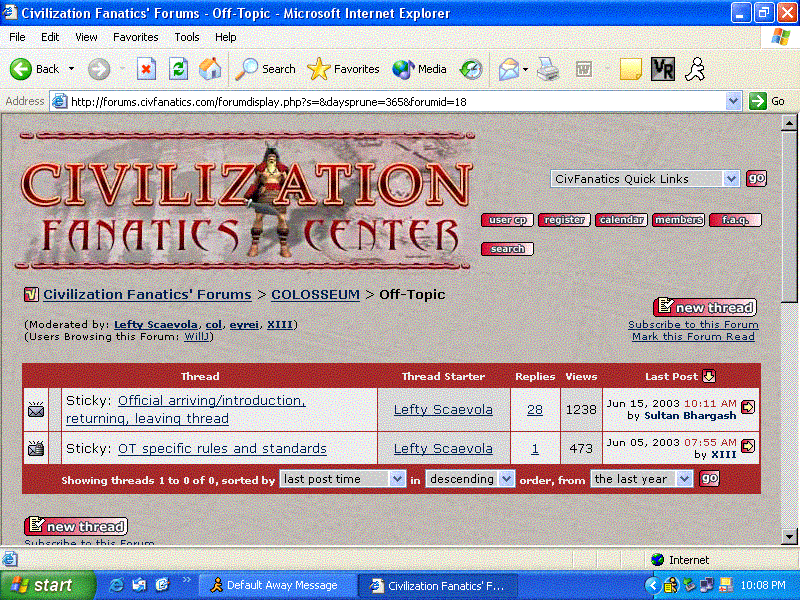Click the top new thread button
Image resolution: width=800 pixels, height=600 pixels.
click(705, 307)
